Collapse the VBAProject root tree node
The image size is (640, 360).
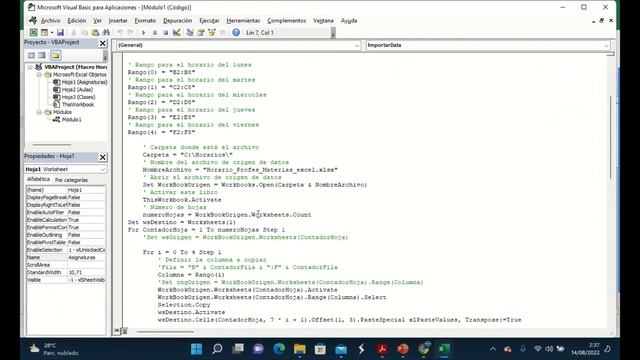[30, 67]
